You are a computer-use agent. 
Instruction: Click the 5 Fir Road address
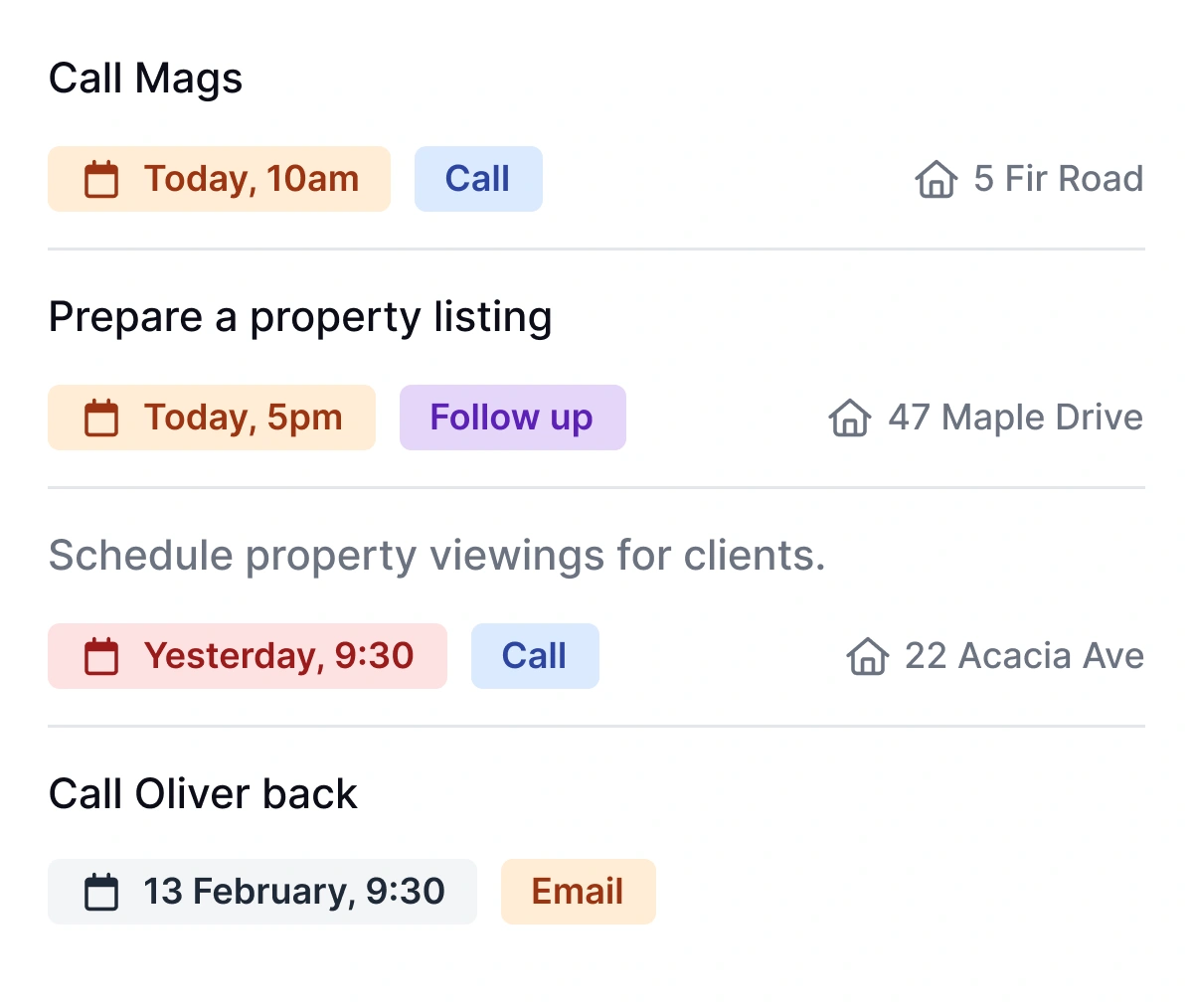[1058, 179]
